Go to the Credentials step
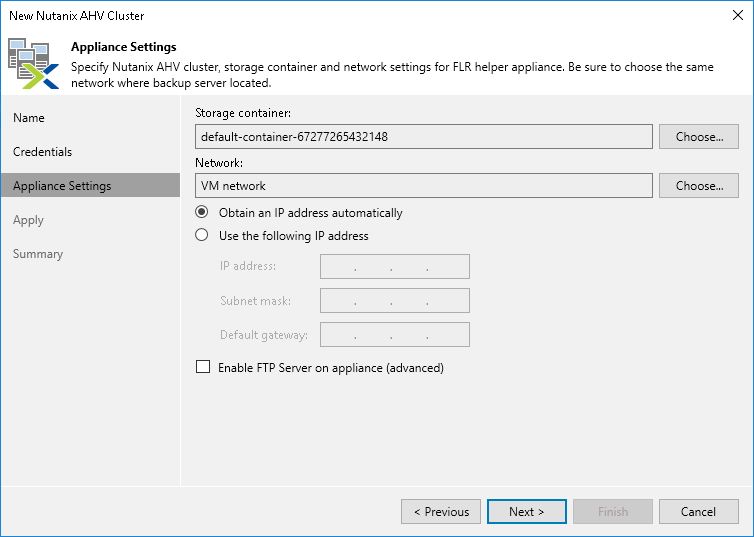This screenshot has height=537, width=754. pos(42,152)
